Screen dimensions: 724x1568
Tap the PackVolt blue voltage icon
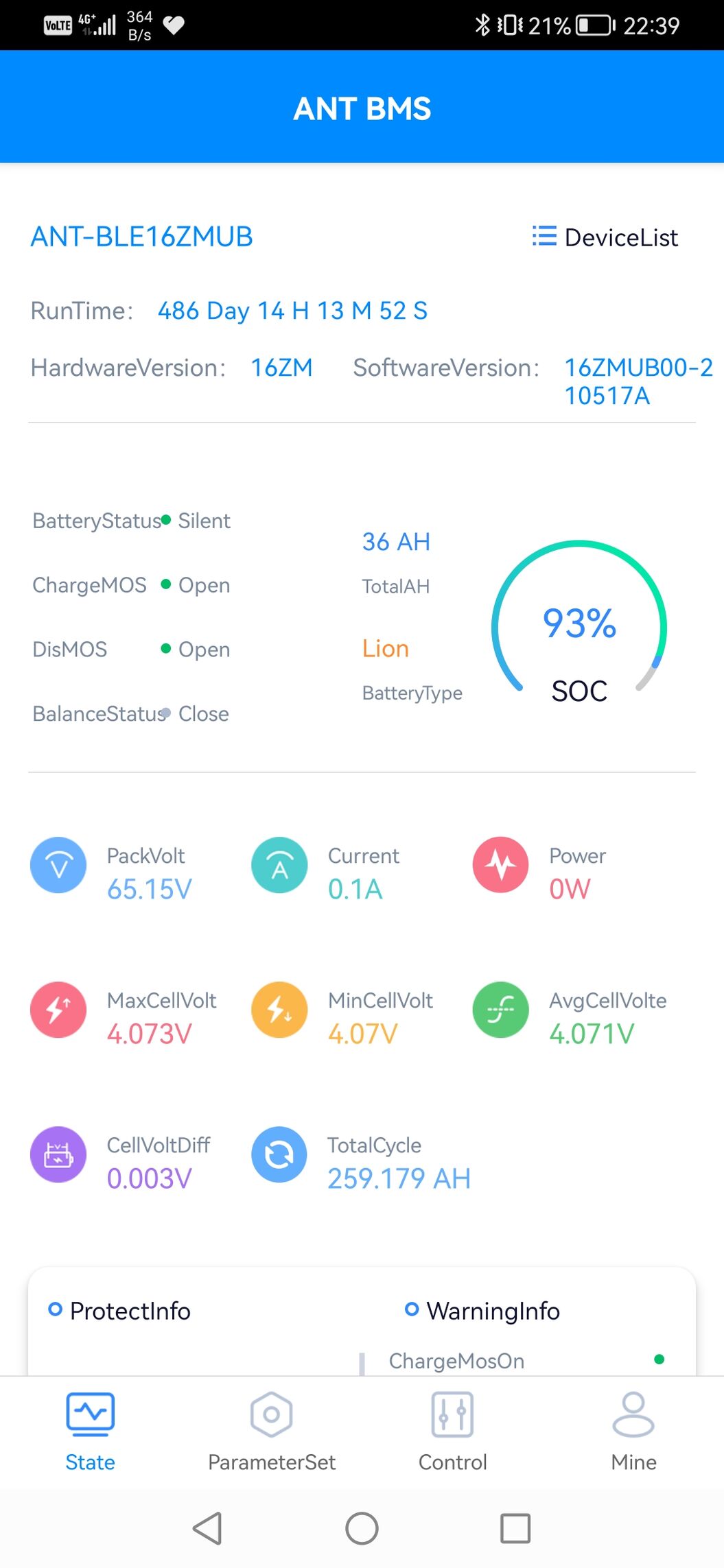(x=58, y=865)
